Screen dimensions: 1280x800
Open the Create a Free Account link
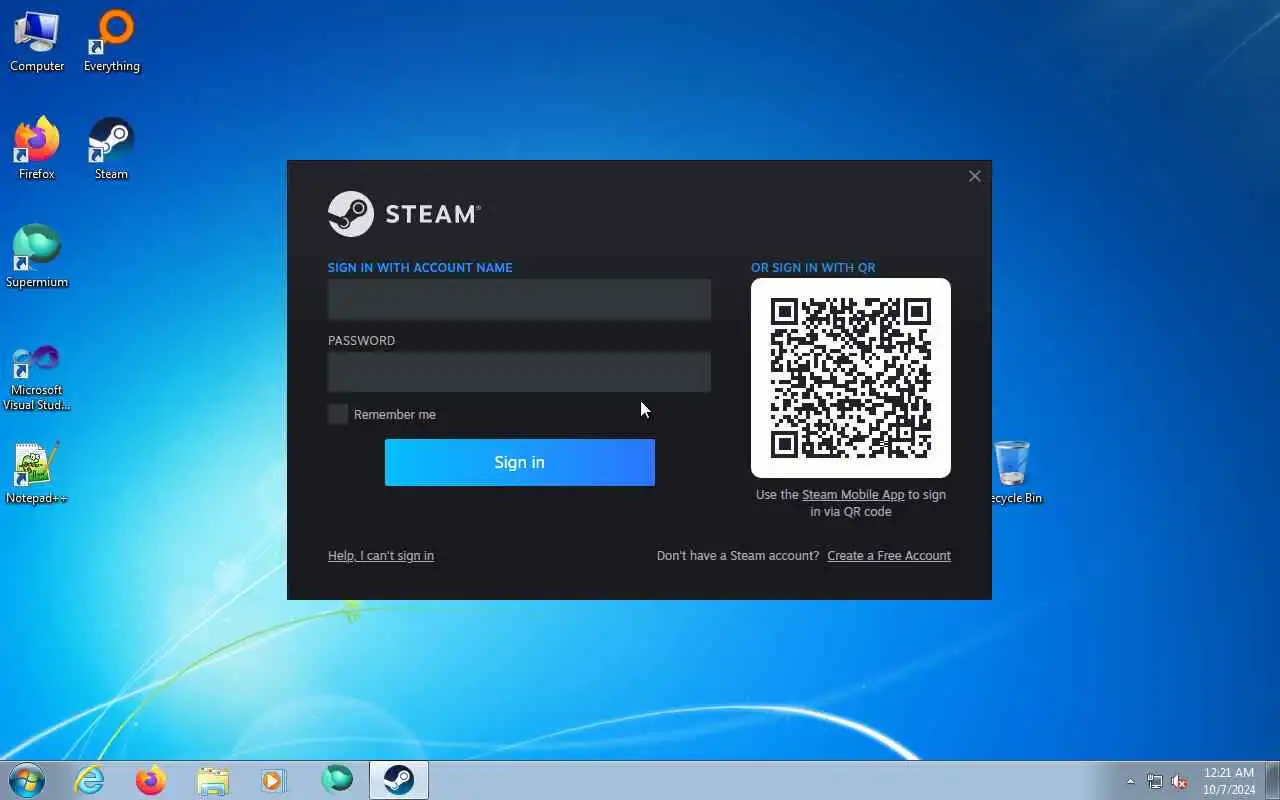(x=889, y=556)
